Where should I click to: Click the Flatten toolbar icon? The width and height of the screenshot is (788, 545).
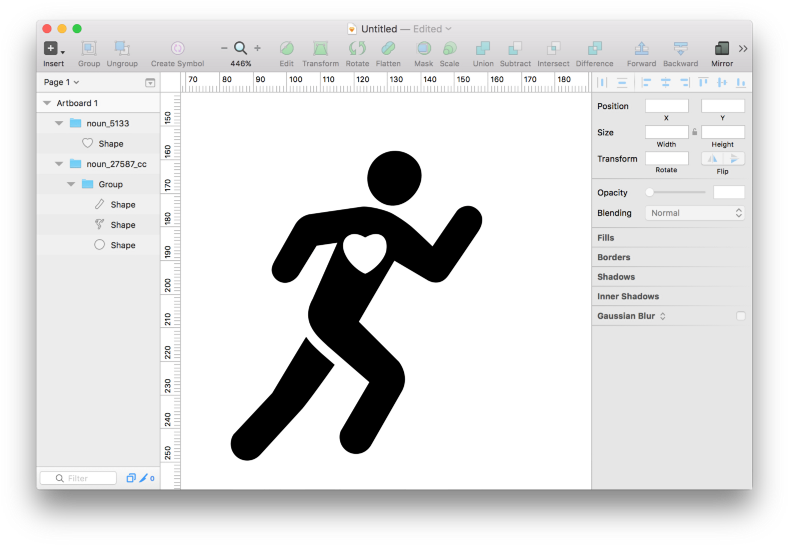(388, 48)
